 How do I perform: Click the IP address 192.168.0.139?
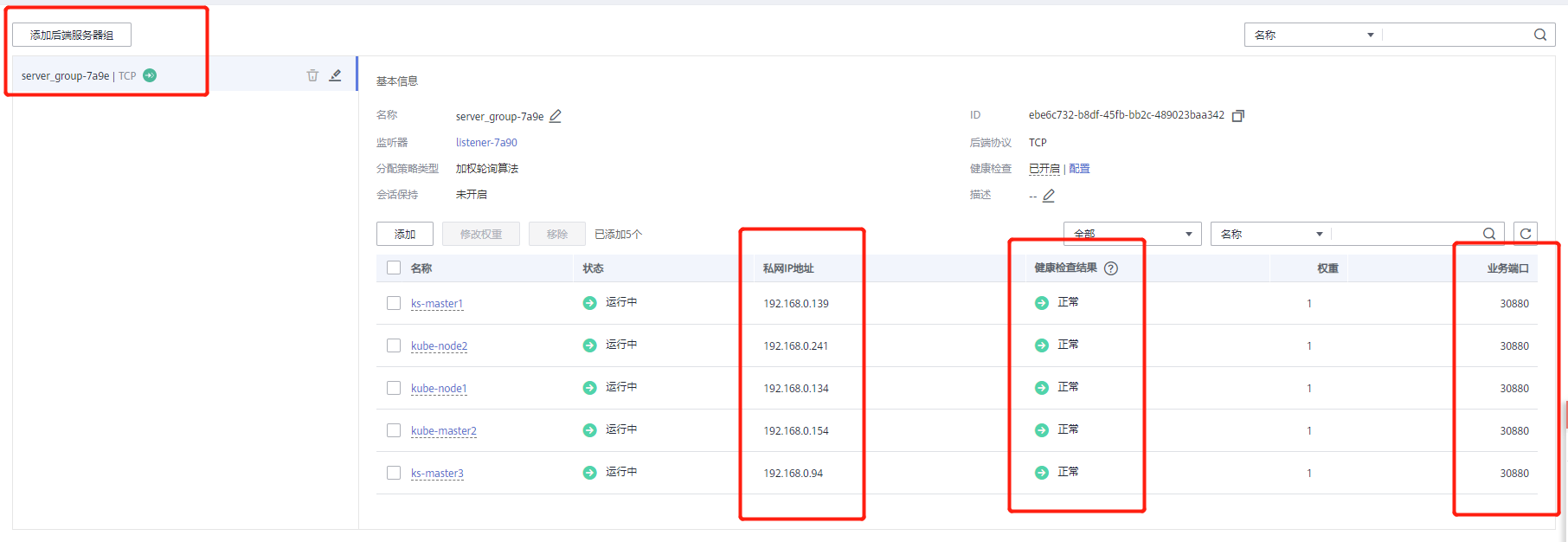pyautogui.click(x=796, y=304)
